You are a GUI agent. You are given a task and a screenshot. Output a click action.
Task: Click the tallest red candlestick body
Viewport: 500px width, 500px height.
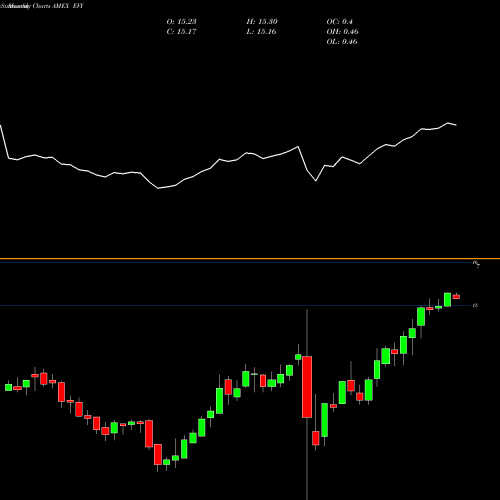pos(307,387)
